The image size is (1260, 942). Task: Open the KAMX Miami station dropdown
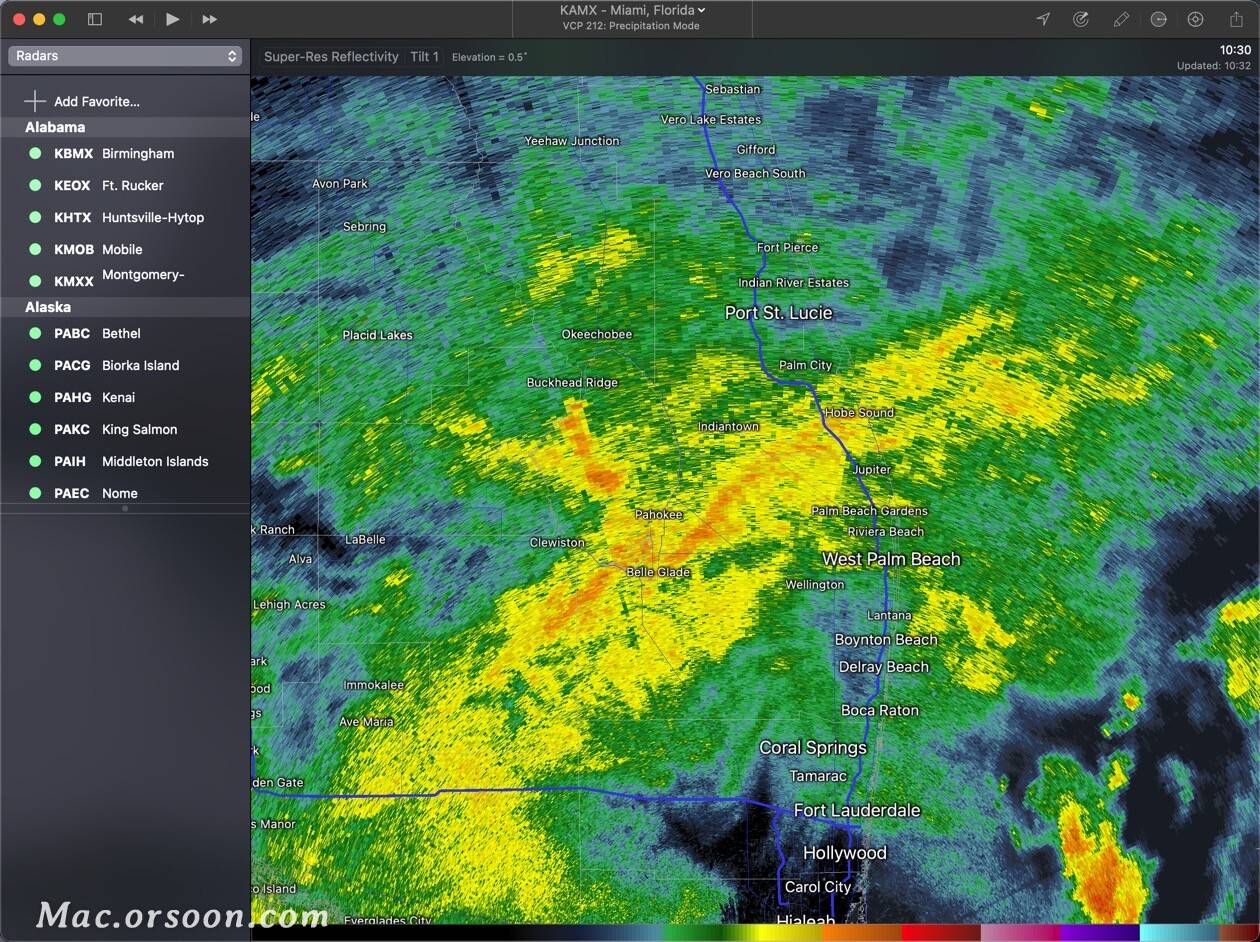click(632, 10)
